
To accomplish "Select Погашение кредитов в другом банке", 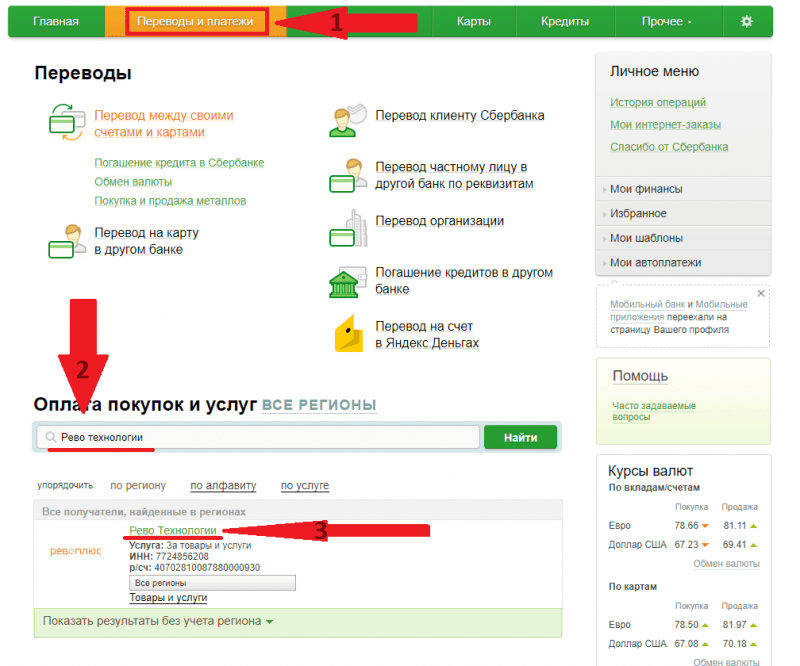I will click(464, 280).
